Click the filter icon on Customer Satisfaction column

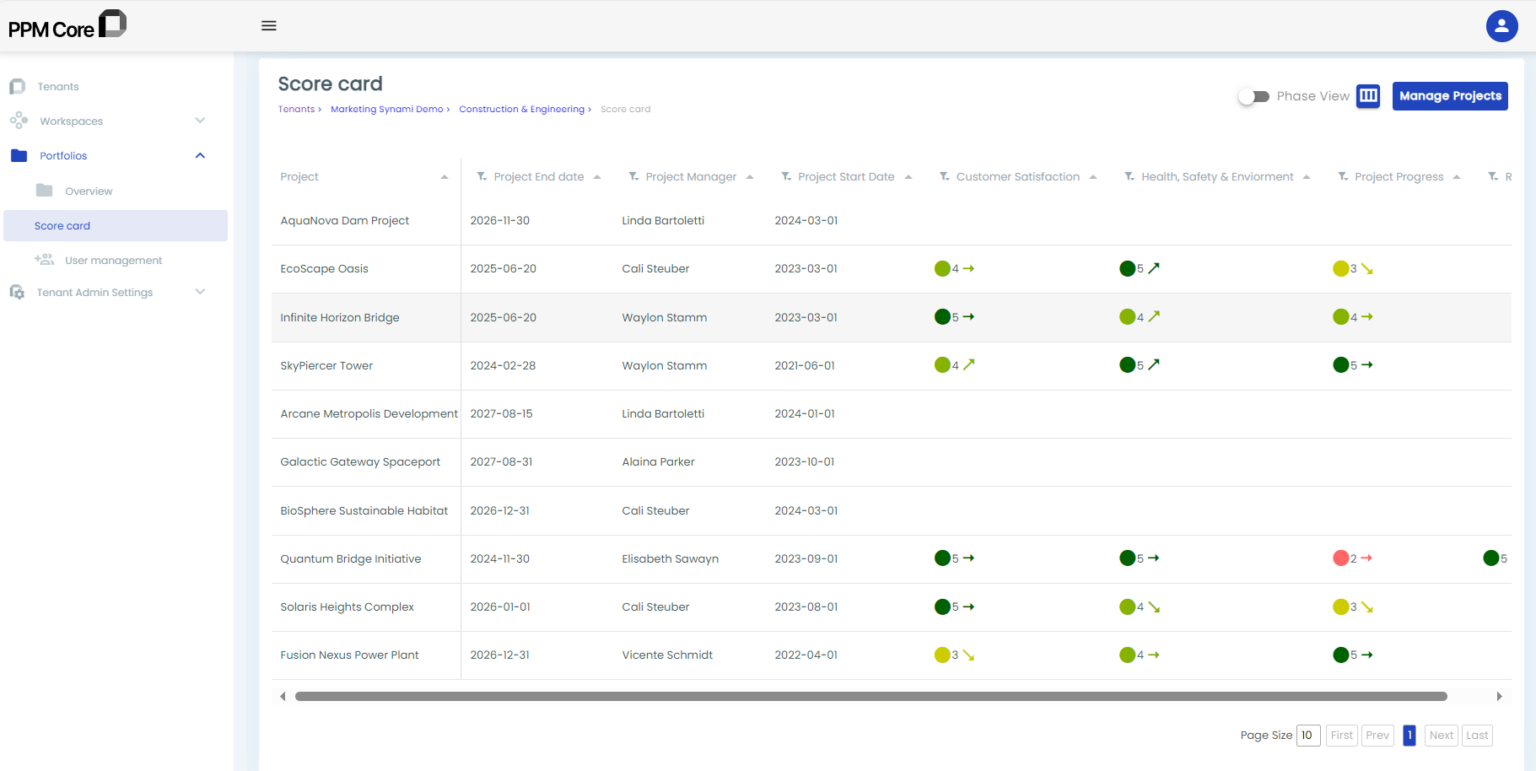coord(944,177)
